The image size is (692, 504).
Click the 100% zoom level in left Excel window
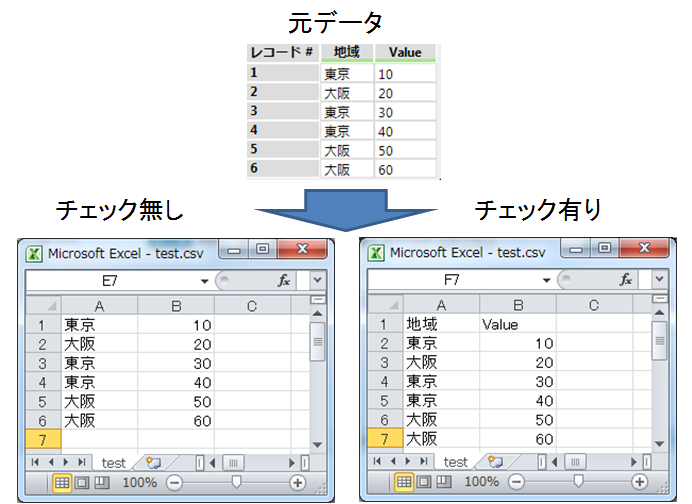139,482
